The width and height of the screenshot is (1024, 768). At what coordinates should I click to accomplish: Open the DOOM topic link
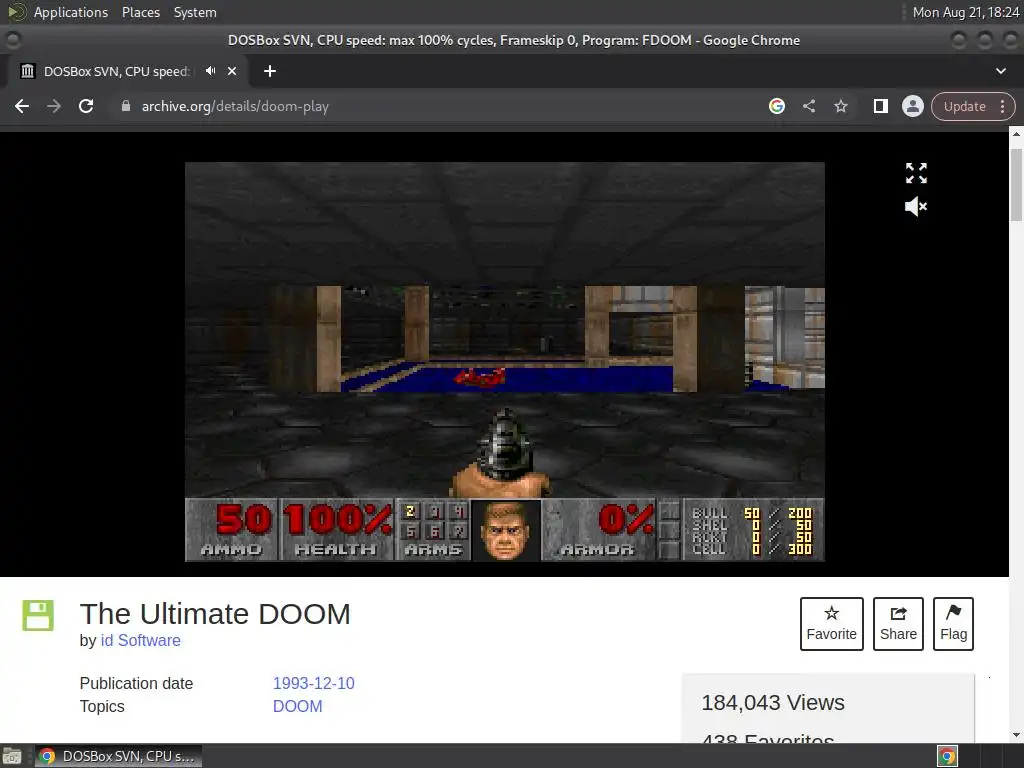(x=297, y=706)
